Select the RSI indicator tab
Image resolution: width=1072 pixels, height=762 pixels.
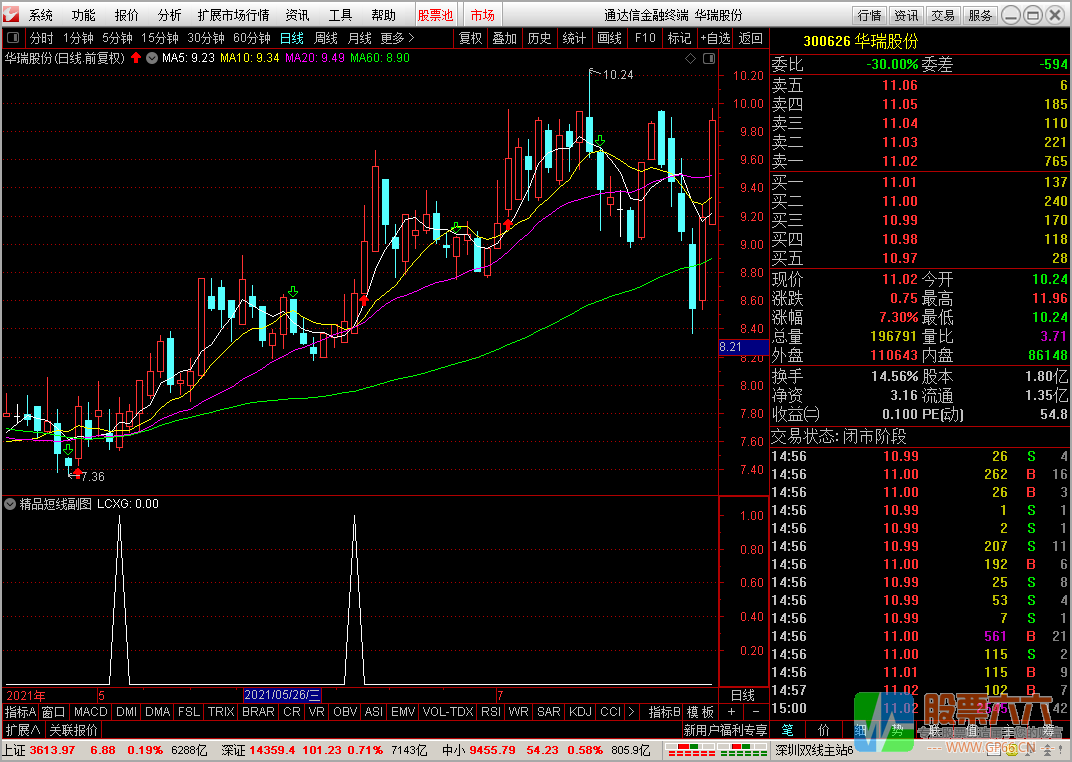pos(491,712)
